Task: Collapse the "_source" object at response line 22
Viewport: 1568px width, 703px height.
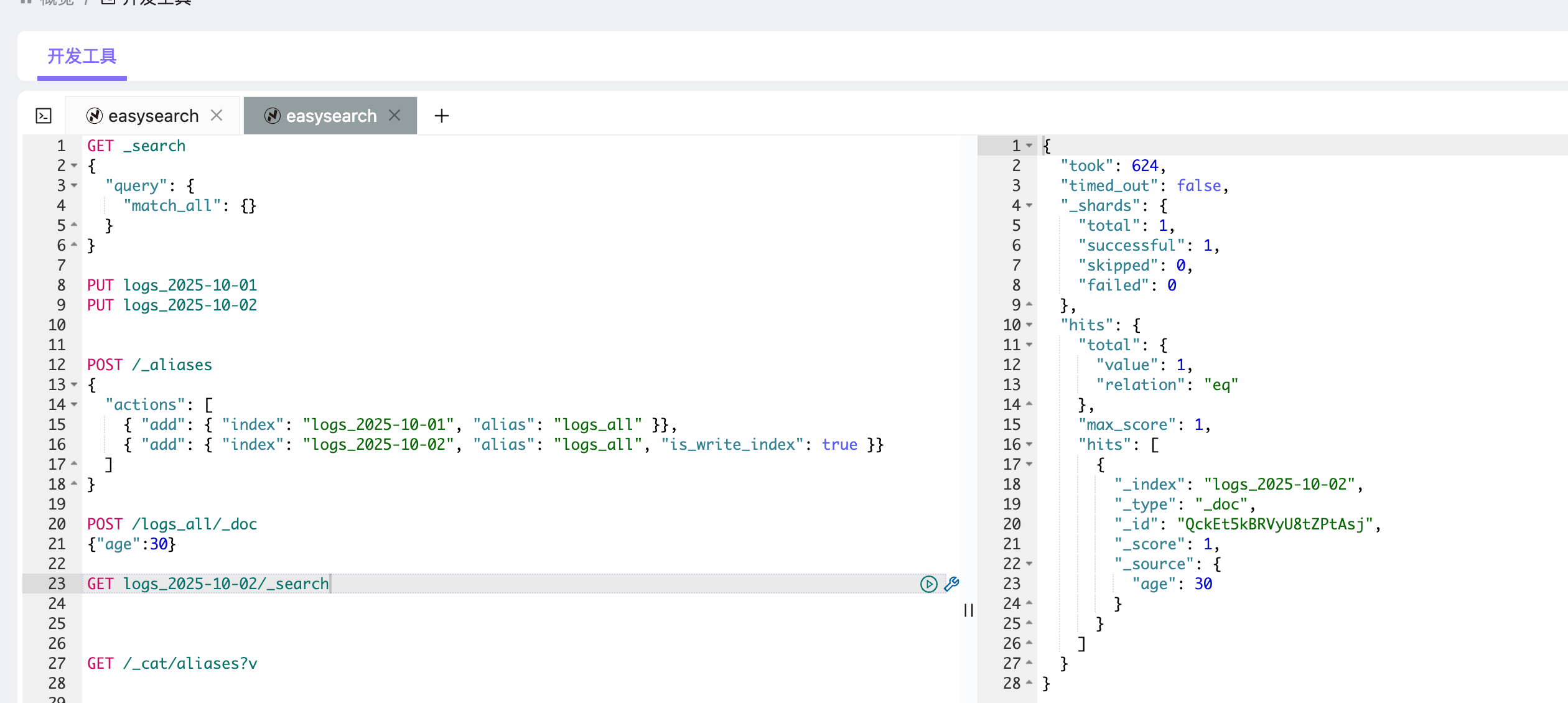Action: [1029, 564]
